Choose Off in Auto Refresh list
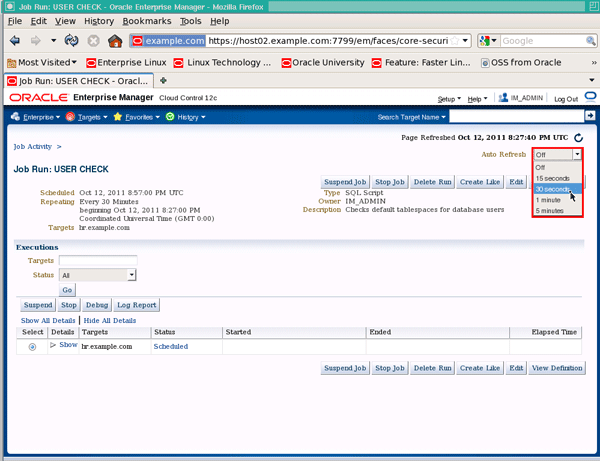Image resolution: width=600 pixels, height=461 pixels. click(558, 168)
